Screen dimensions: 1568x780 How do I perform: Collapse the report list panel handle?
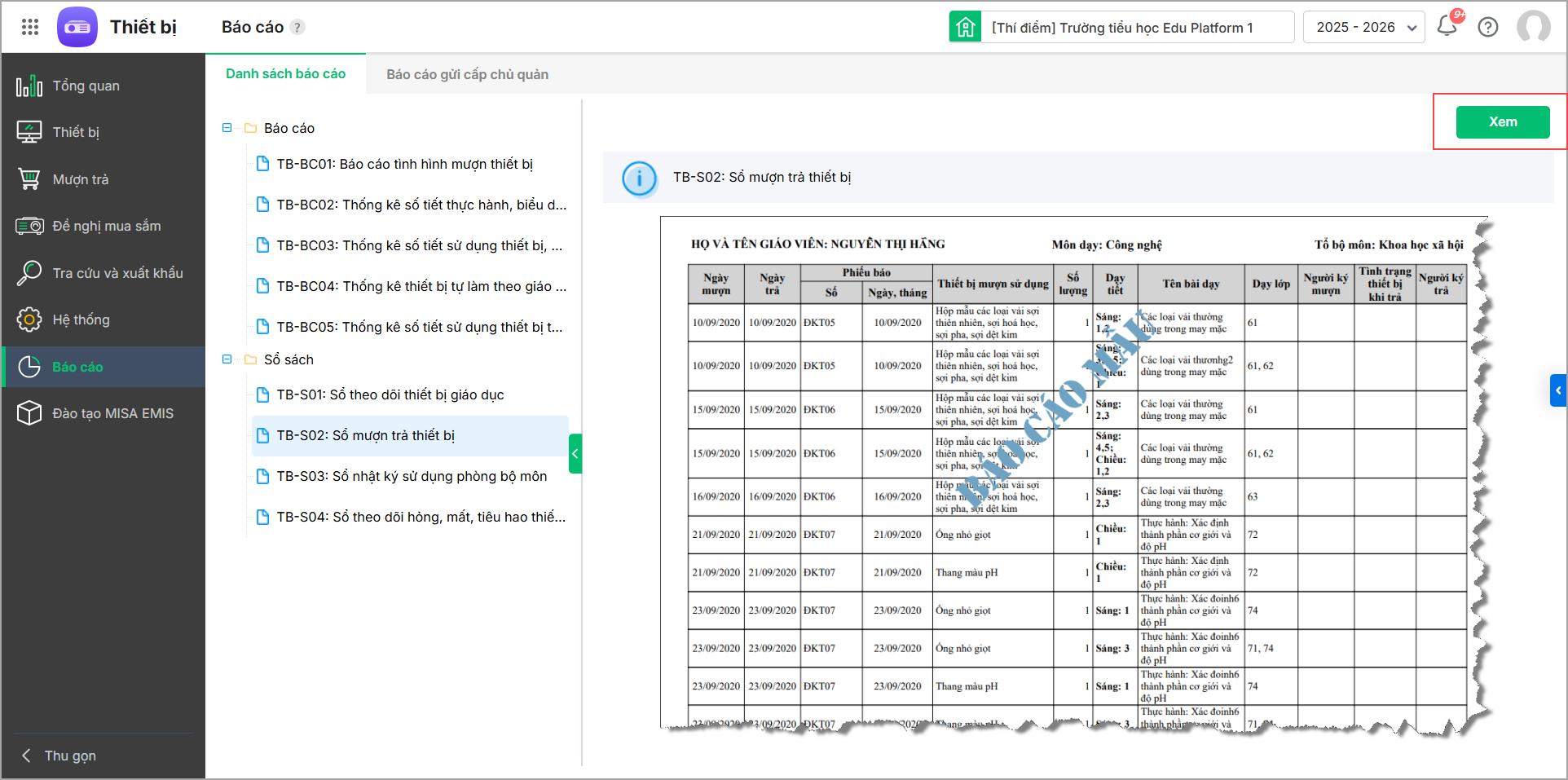click(575, 454)
